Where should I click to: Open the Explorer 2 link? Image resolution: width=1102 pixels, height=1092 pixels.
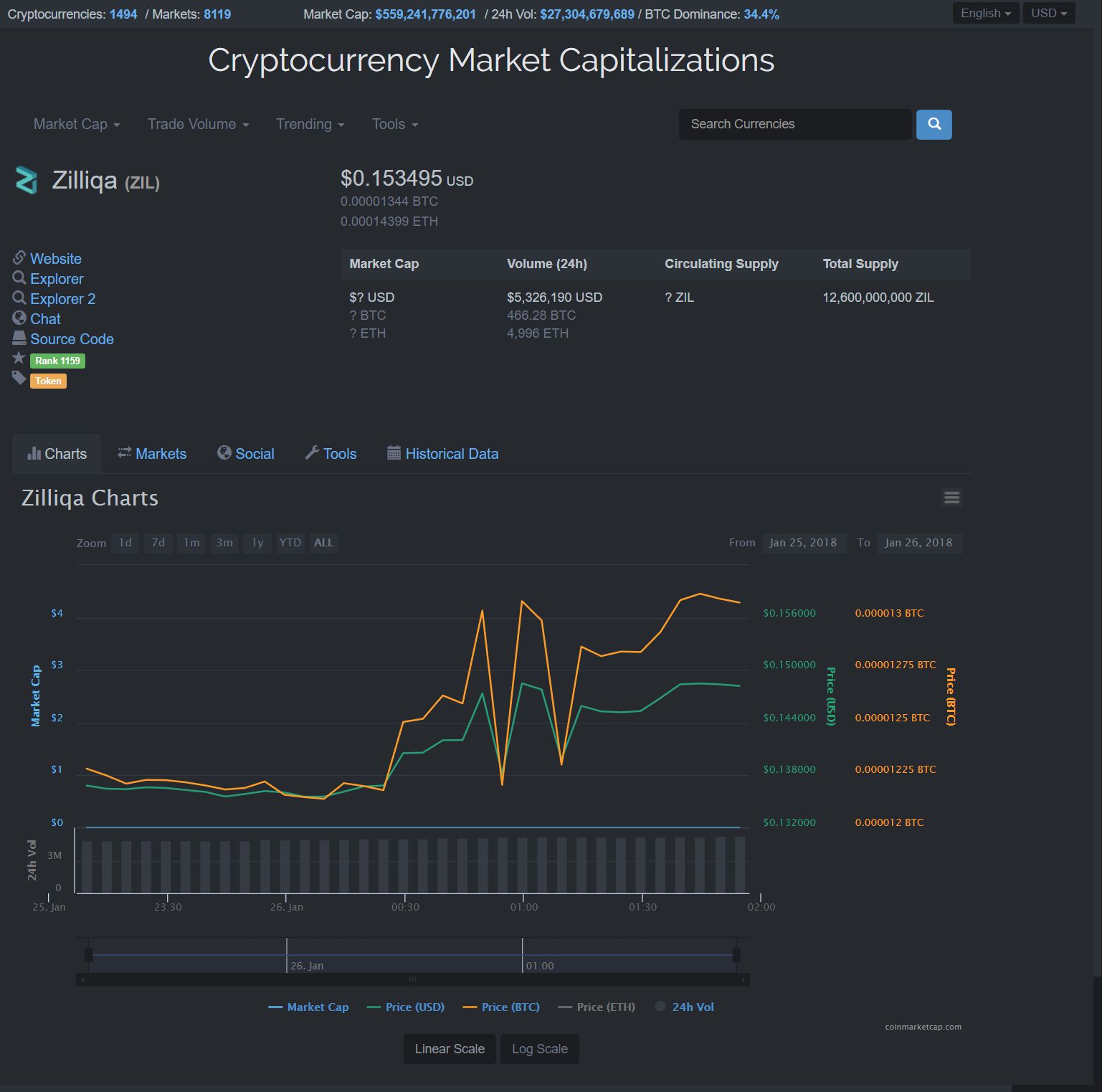[62, 299]
